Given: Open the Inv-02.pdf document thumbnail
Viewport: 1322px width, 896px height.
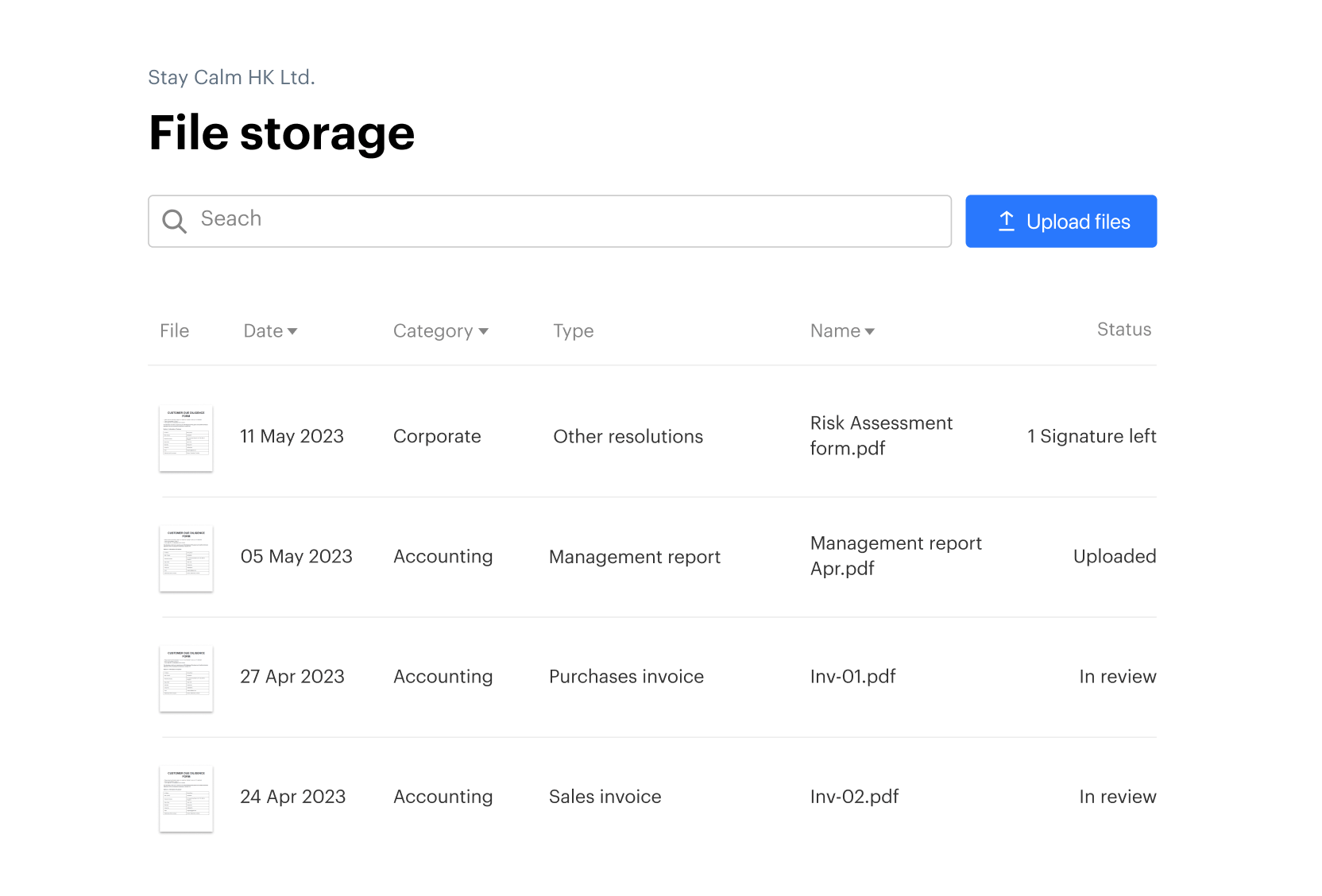Looking at the screenshot, I should 186,798.
